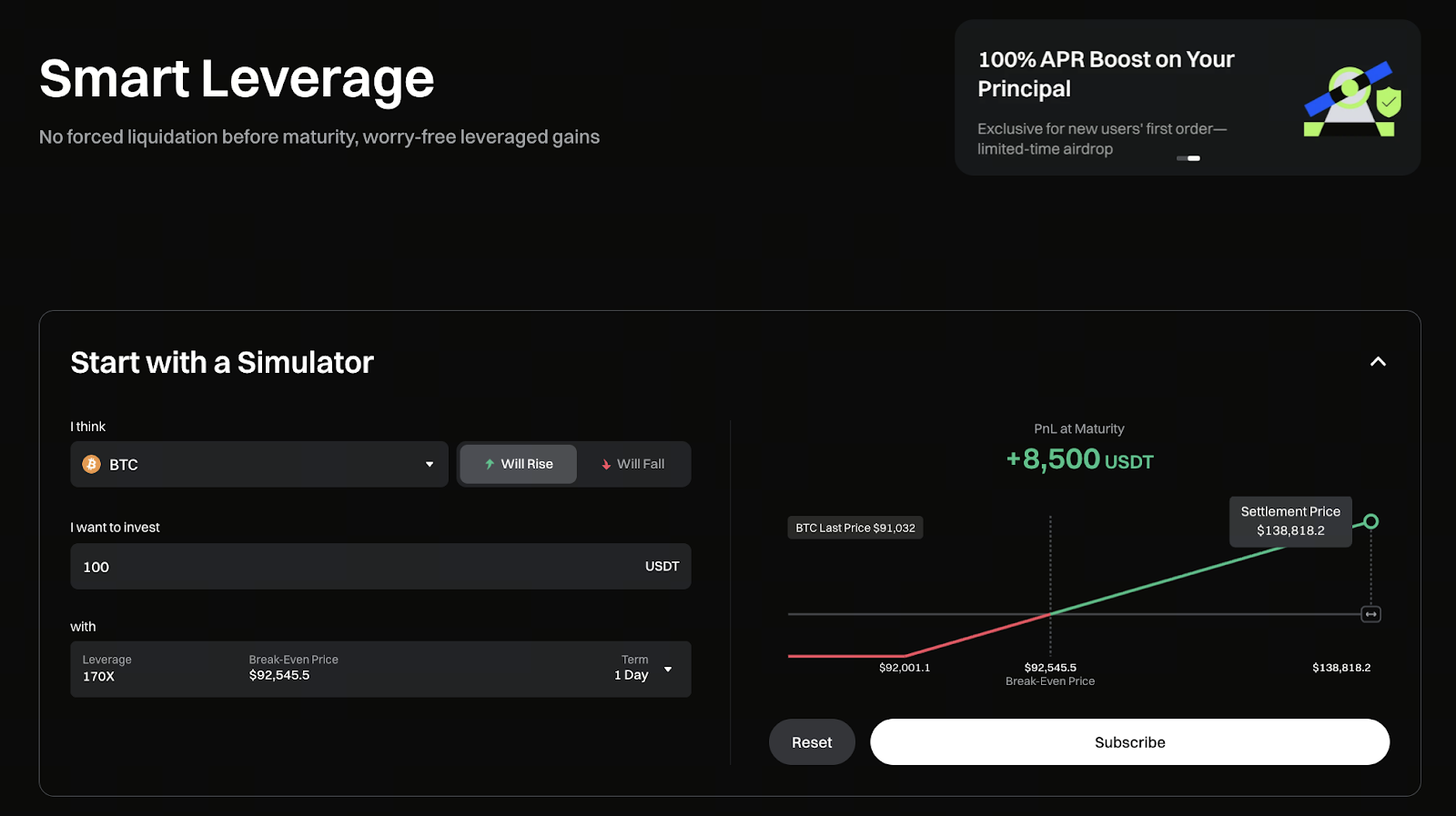Image resolution: width=1456 pixels, height=816 pixels.
Task: Click the horizontal drag handle on chart axis
Action: [1370, 614]
